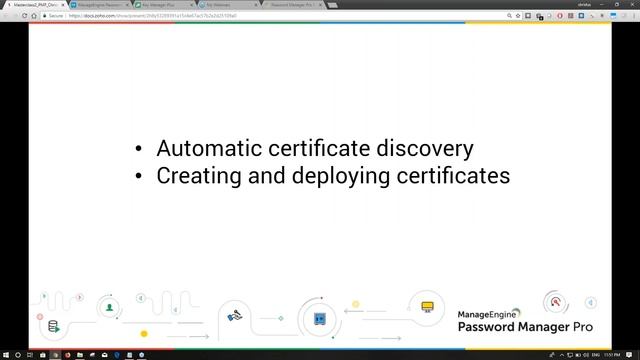Image resolution: width=640 pixels, height=360 pixels.
Task: Bookmark this page with the star icon
Action: [518, 16]
